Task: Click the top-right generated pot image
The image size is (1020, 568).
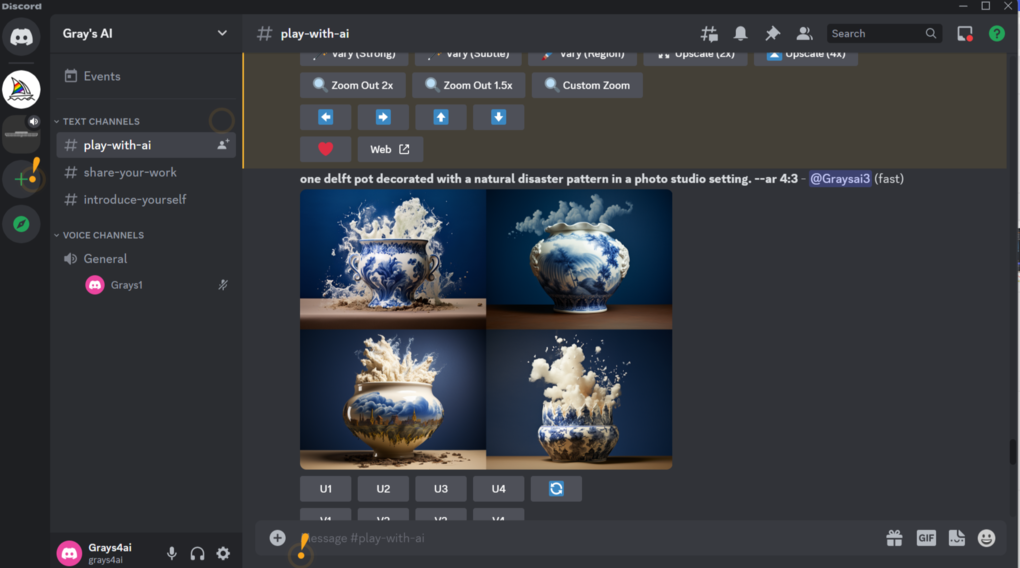Action: coord(579,259)
